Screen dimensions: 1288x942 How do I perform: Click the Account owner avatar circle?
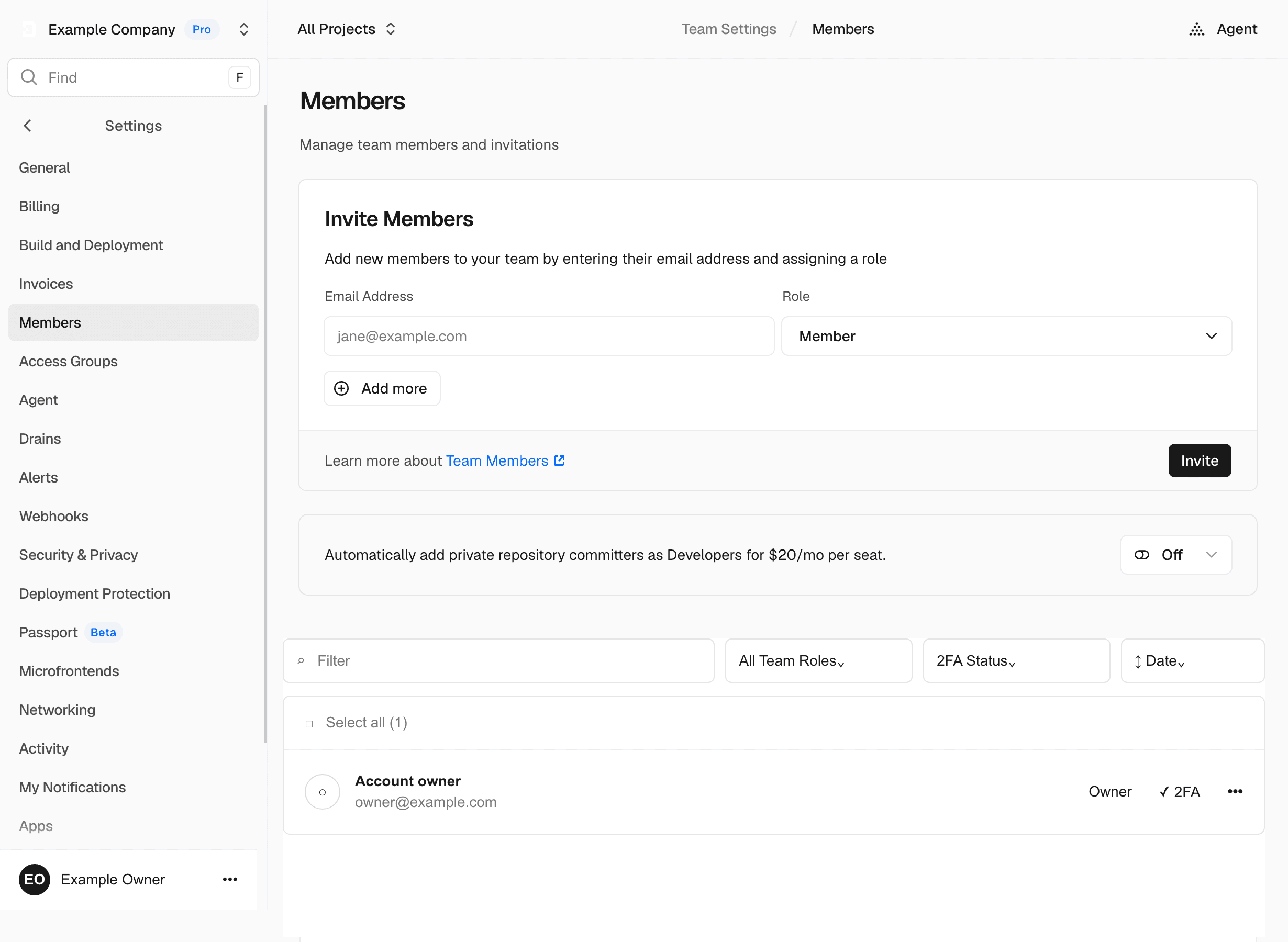(323, 792)
